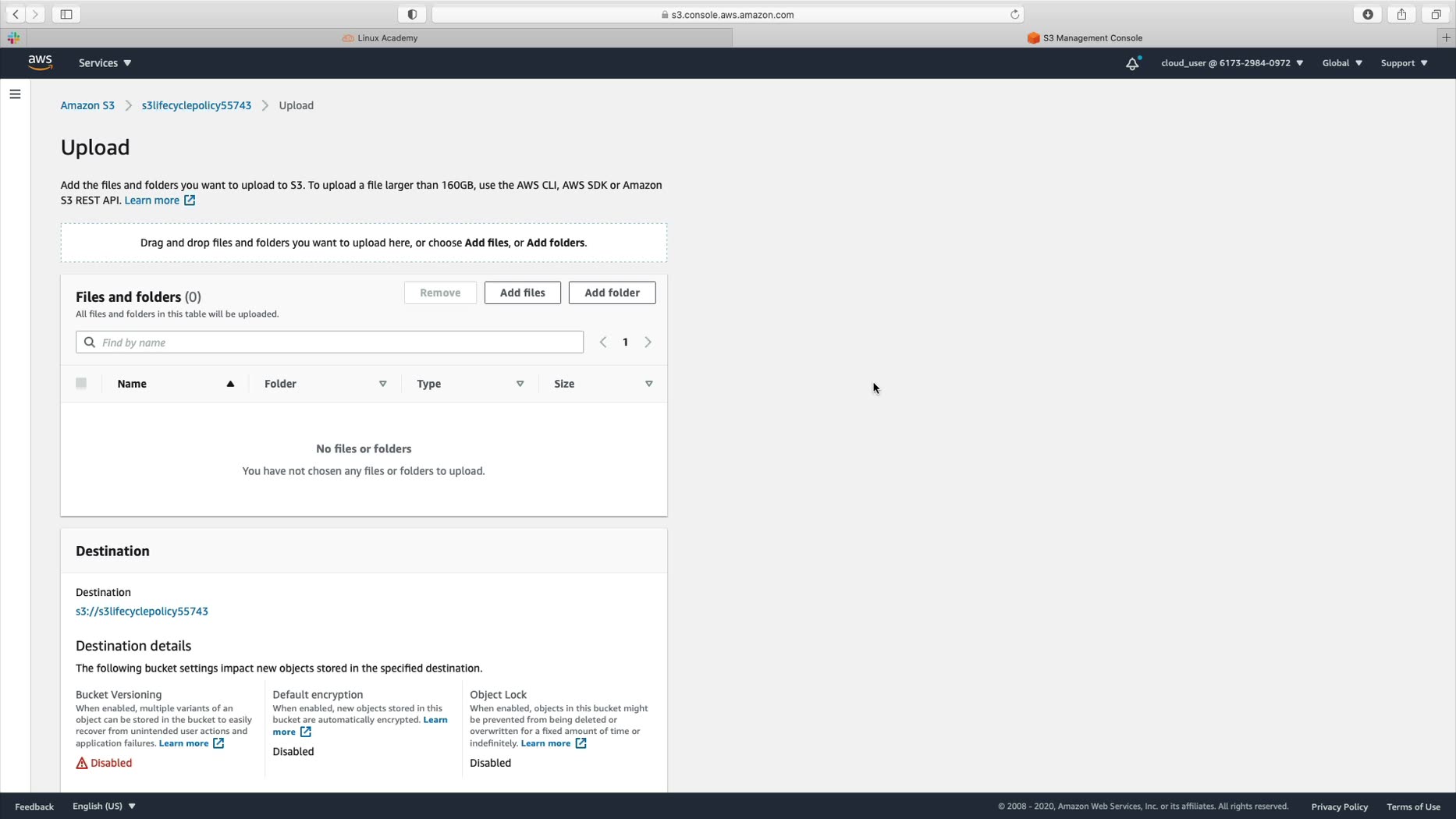Viewport: 1456px width, 819px height.
Task: Click the pinned Slack tab icon
Action: click(x=13, y=37)
